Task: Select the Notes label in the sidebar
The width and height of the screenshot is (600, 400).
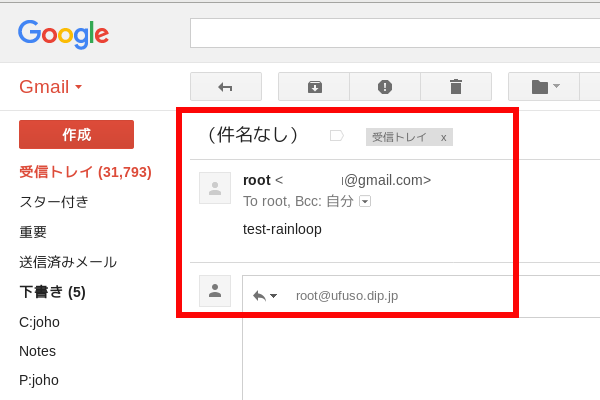Action: [x=37, y=351]
